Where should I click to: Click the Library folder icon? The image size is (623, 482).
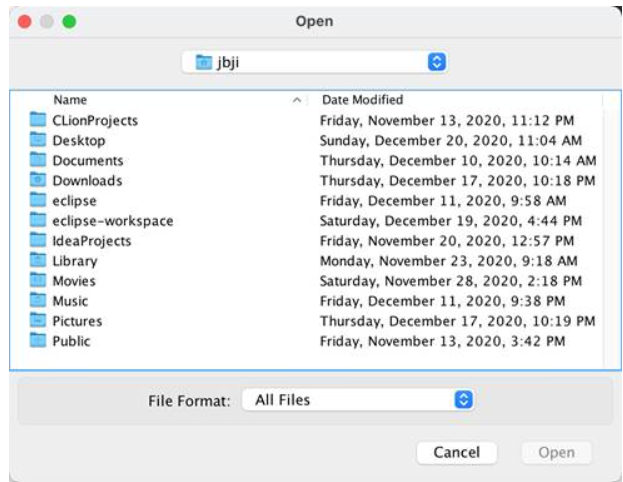38,260
